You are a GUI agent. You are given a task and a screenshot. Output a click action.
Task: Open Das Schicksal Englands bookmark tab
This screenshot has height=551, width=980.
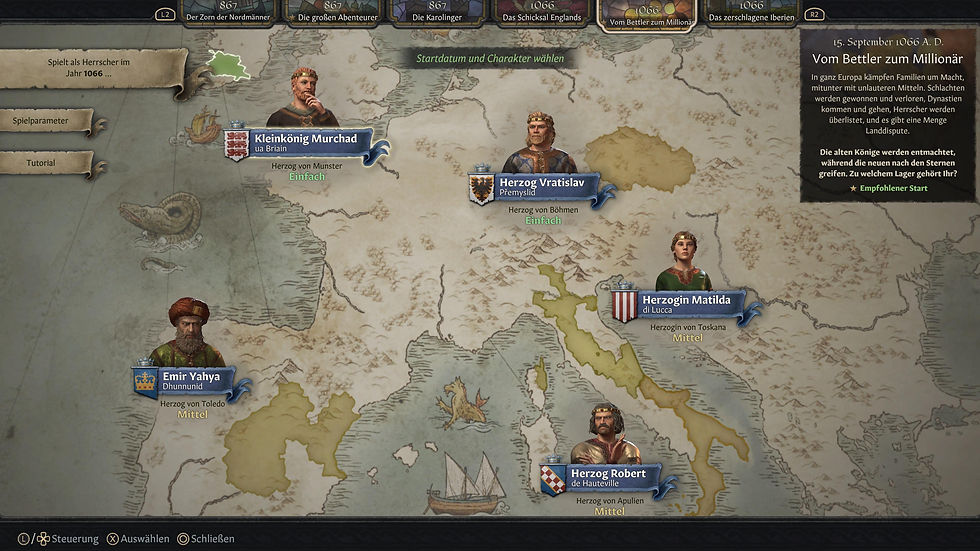pos(542,12)
